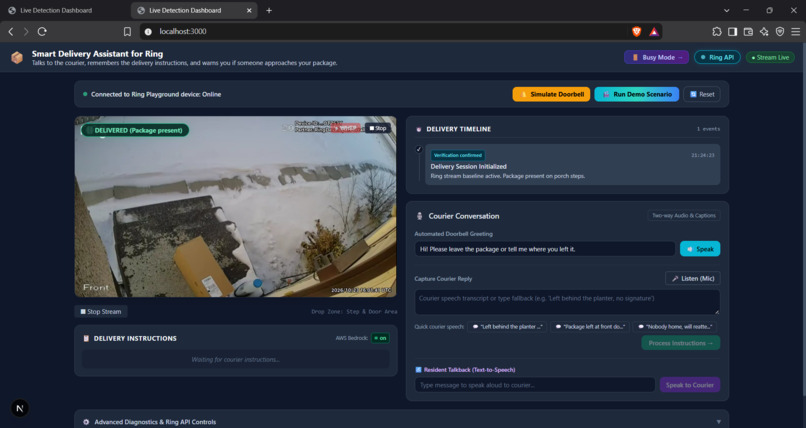Click the Connected to Ring Playground status text
This screenshot has width=806, height=428.
tap(156, 94)
